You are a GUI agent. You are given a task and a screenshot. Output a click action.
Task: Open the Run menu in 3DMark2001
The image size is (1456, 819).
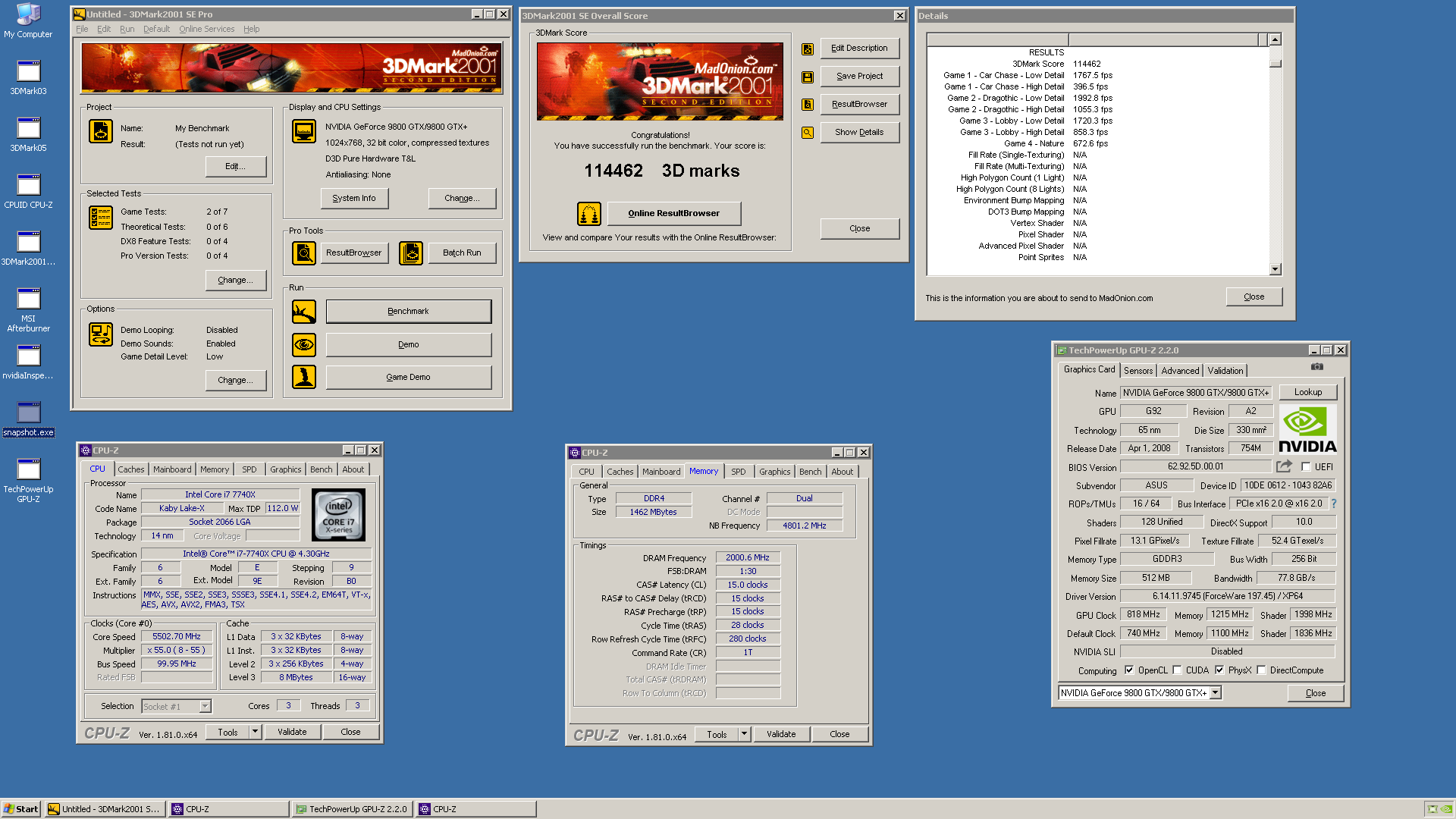[x=127, y=29]
